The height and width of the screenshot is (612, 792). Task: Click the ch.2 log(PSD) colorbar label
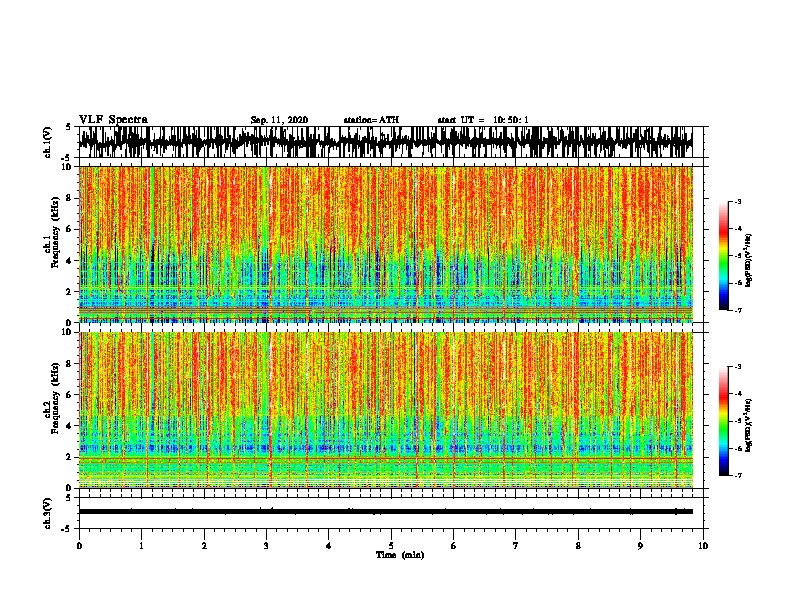(749, 426)
